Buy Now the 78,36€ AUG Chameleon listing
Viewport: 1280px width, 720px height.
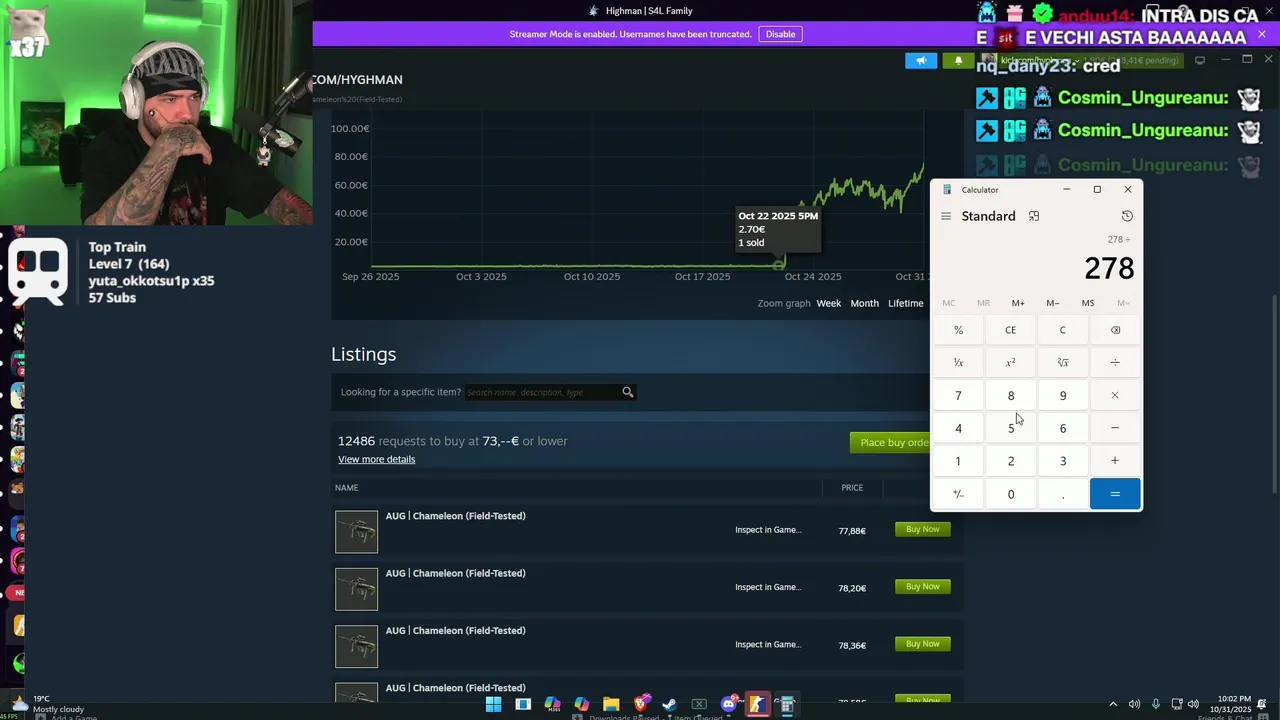(922, 644)
